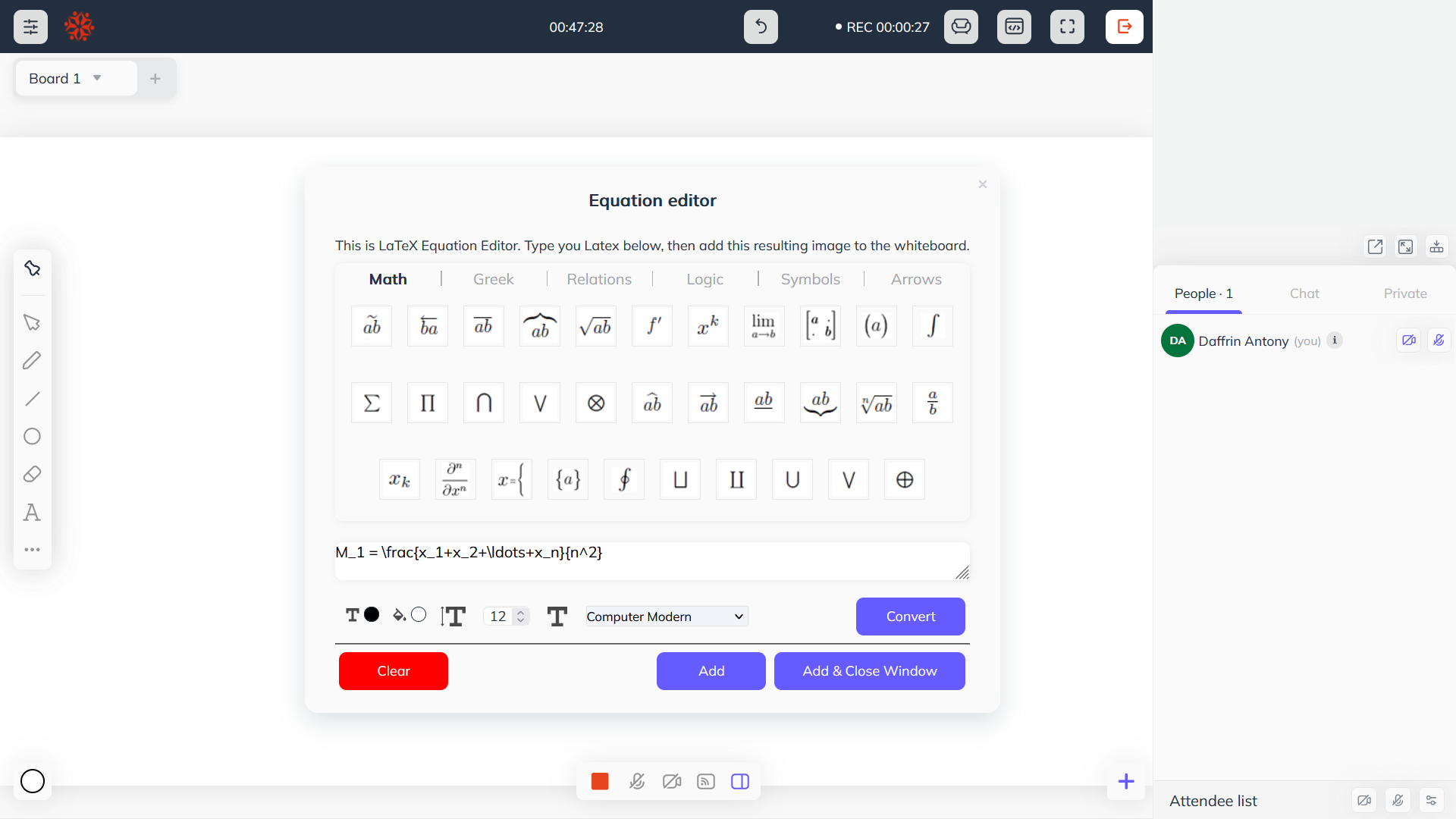Insert the fraction a over b template
The height and width of the screenshot is (819, 1456).
click(932, 403)
